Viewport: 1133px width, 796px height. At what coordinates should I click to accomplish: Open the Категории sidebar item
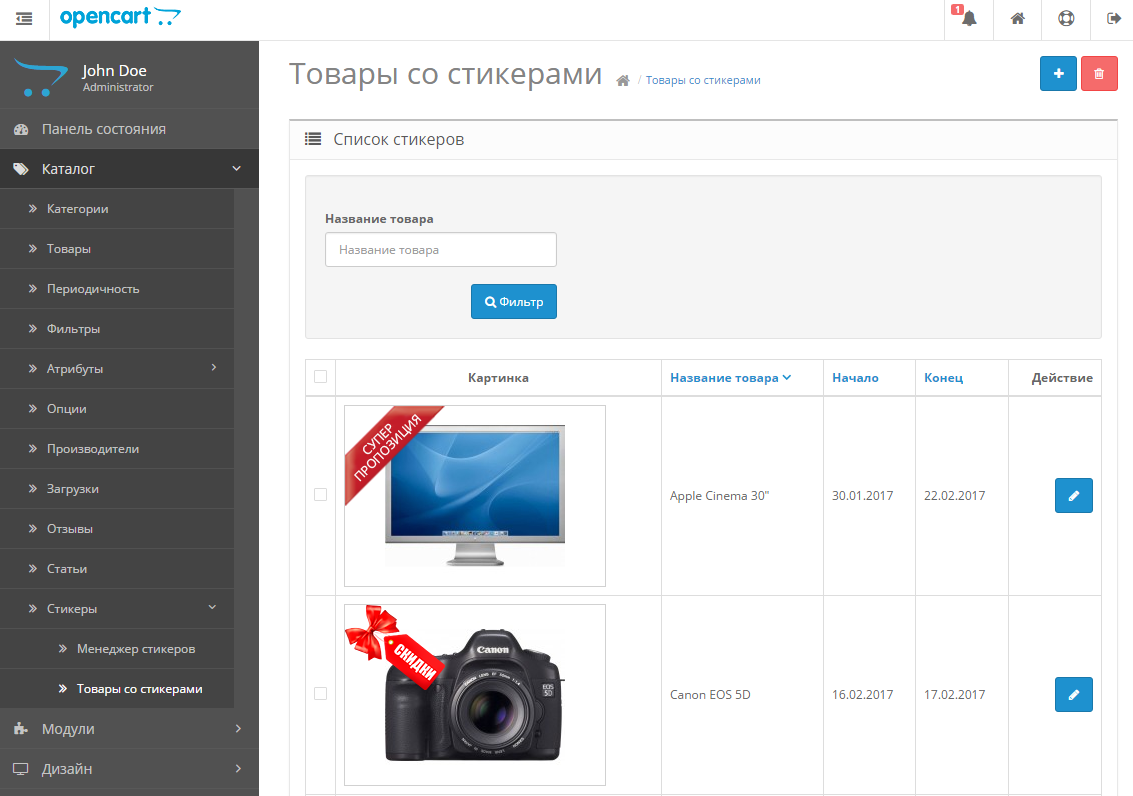(77, 209)
